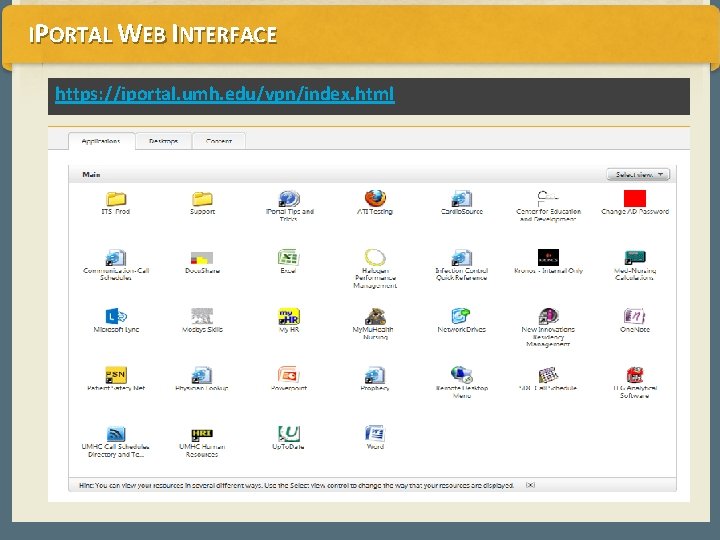Image resolution: width=720 pixels, height=540 pixels.
Task: Open Center for Education and Development
Action: [548, 199]
